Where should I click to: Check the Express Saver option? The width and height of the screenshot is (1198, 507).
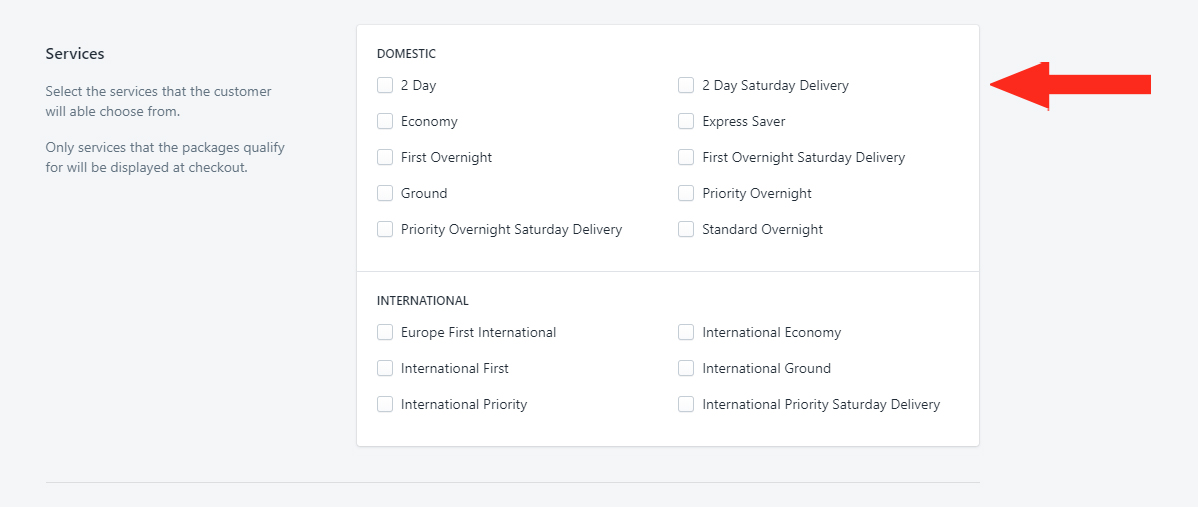click(686, 121)
